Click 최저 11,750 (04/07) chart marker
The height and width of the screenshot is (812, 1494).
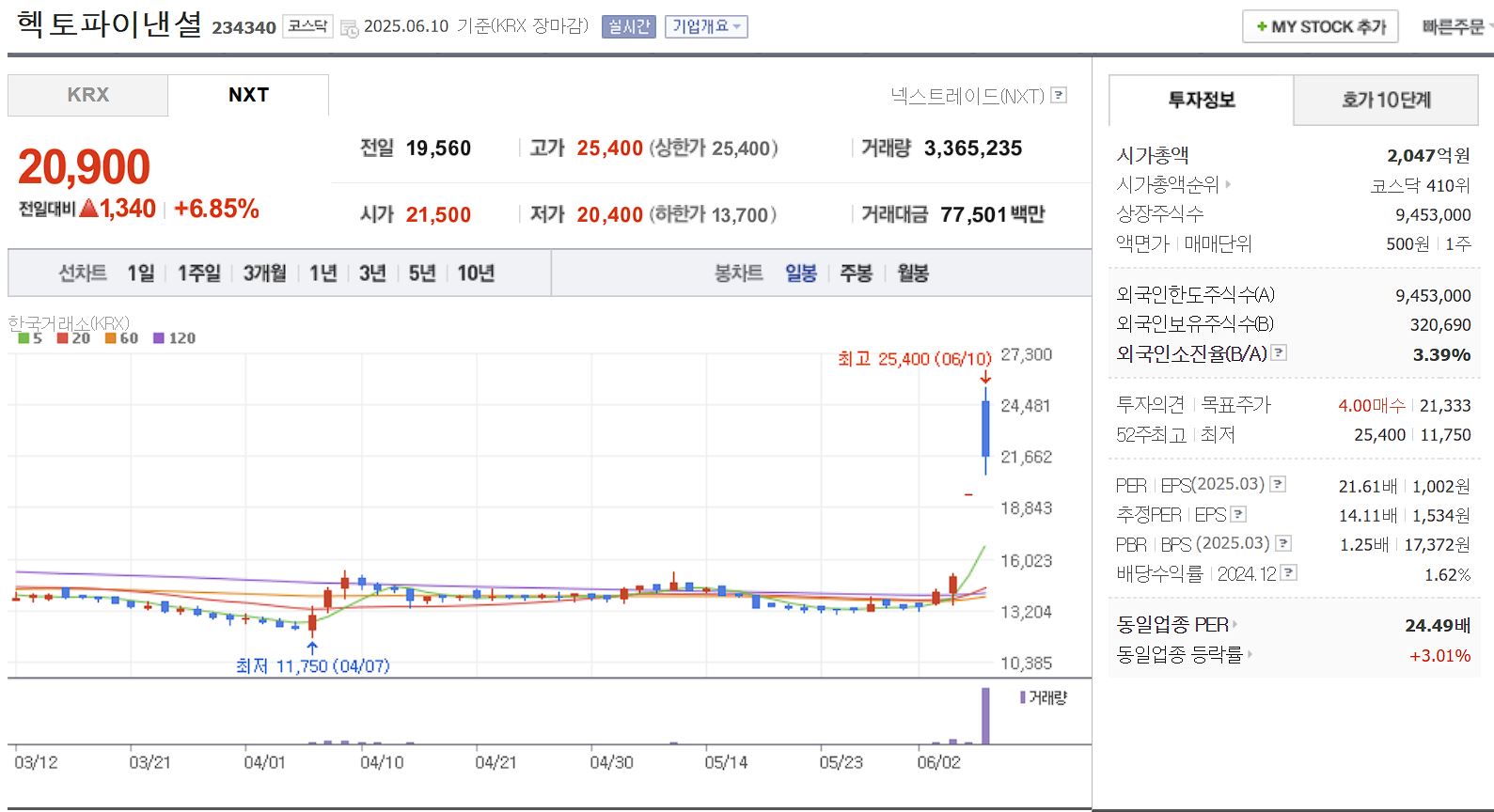click(x=312, y=665)
